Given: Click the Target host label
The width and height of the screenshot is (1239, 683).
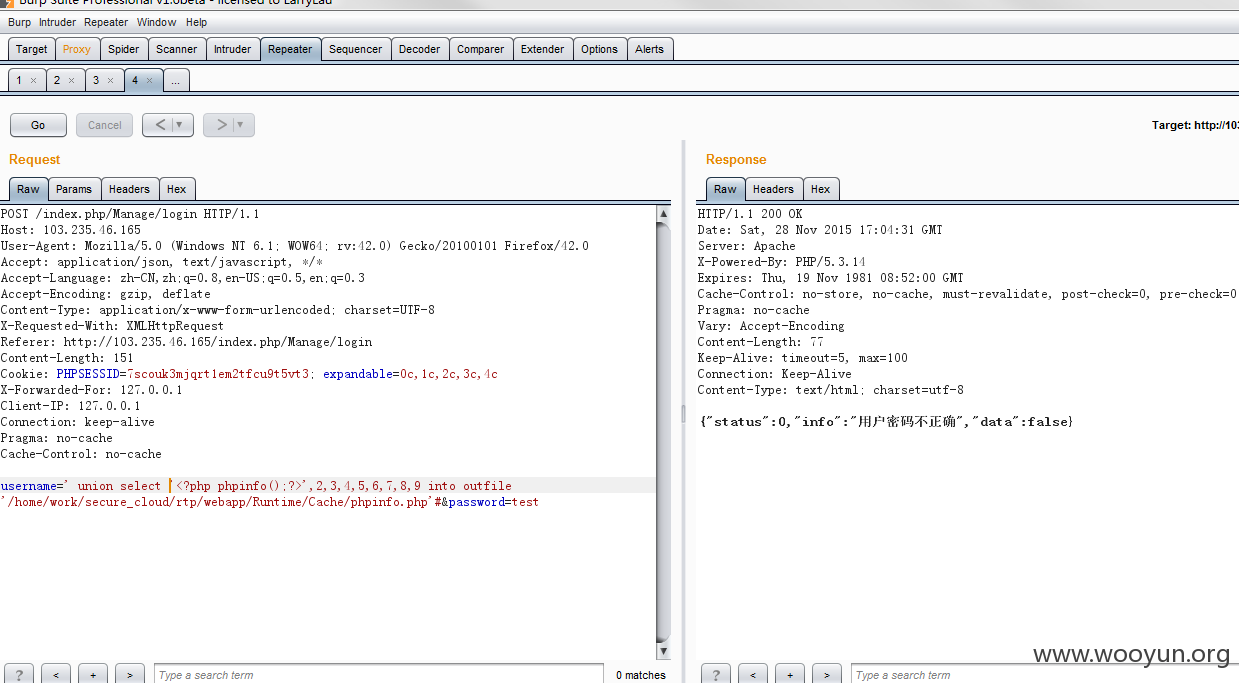Looking at the screenshot, I should point(1195,125).
